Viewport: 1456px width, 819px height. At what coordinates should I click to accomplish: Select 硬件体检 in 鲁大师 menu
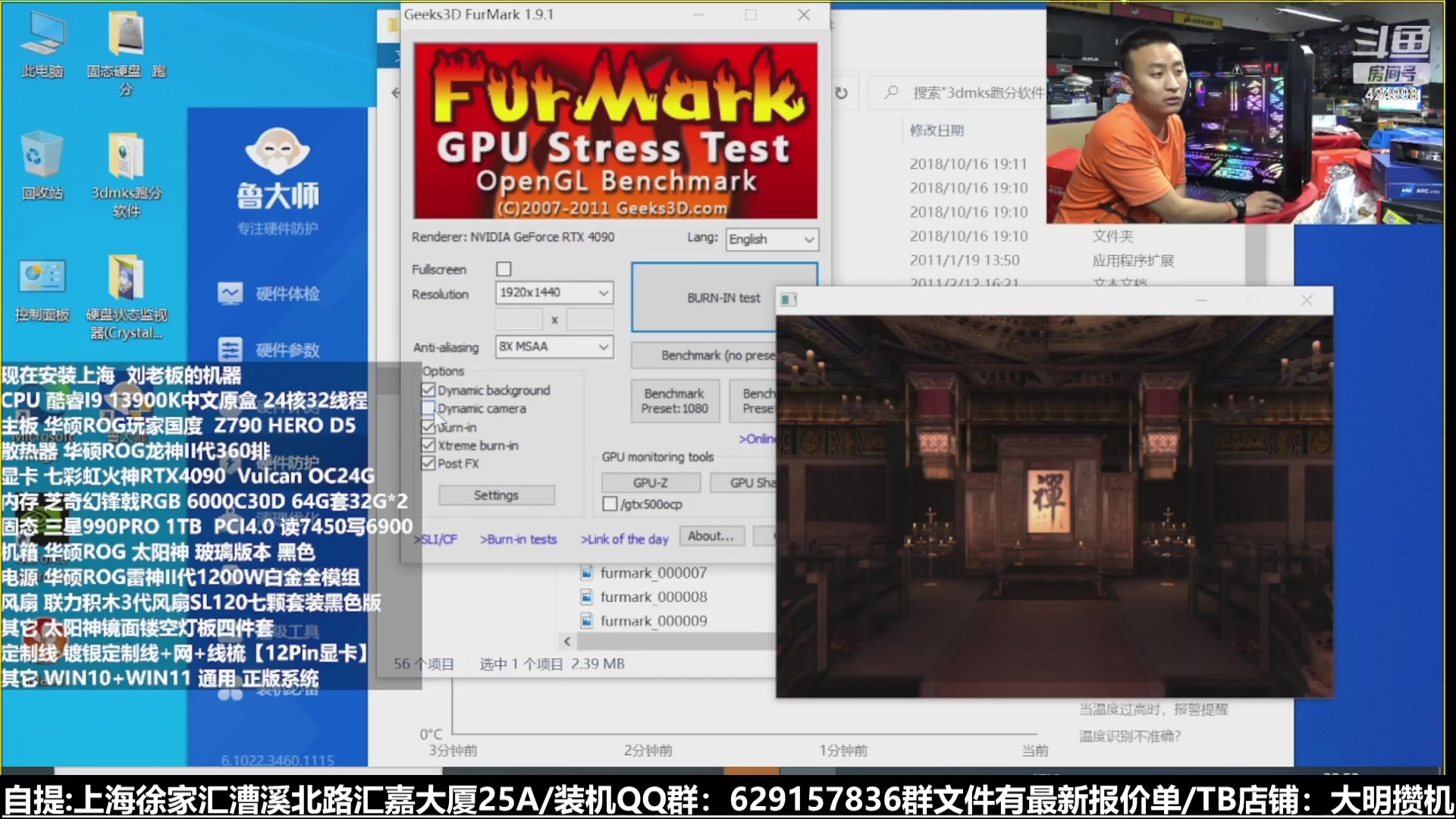287,294
